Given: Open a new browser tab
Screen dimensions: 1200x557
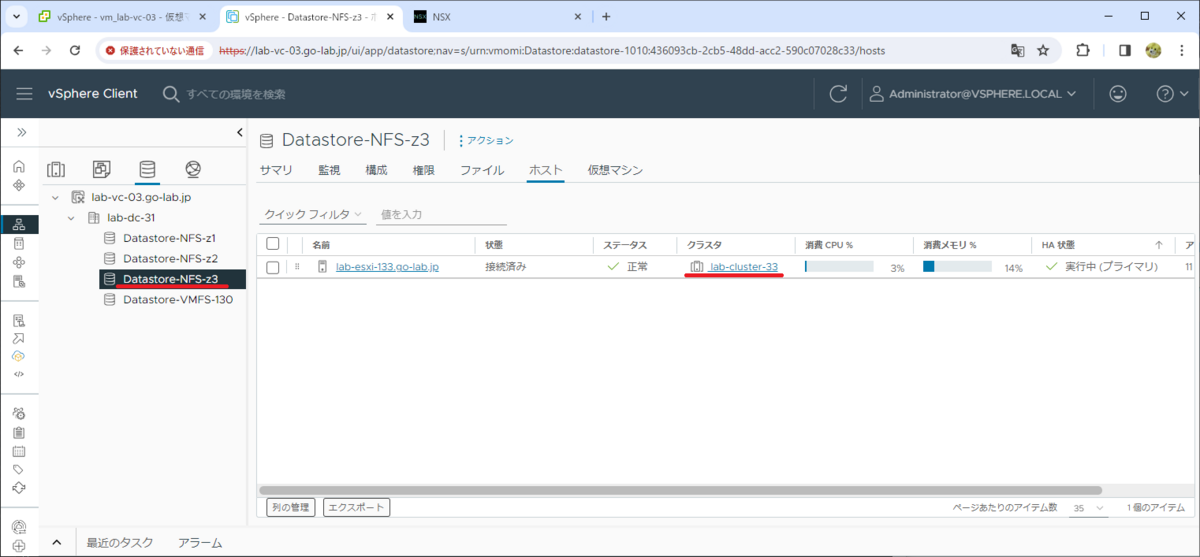Looking at the screenshot, I should pyautogui.click(x=606, y=16).
